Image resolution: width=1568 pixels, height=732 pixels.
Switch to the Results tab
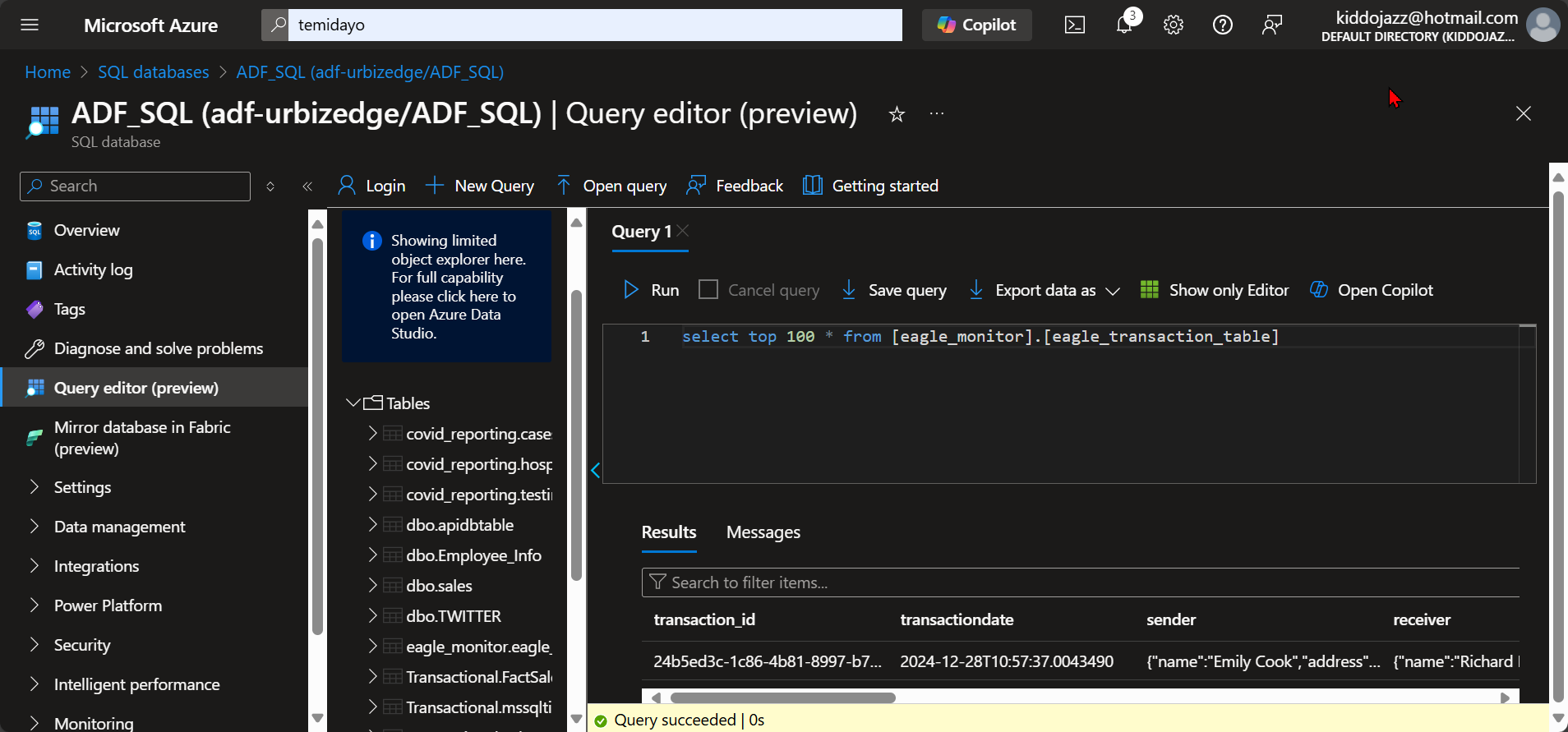point(669,532)
